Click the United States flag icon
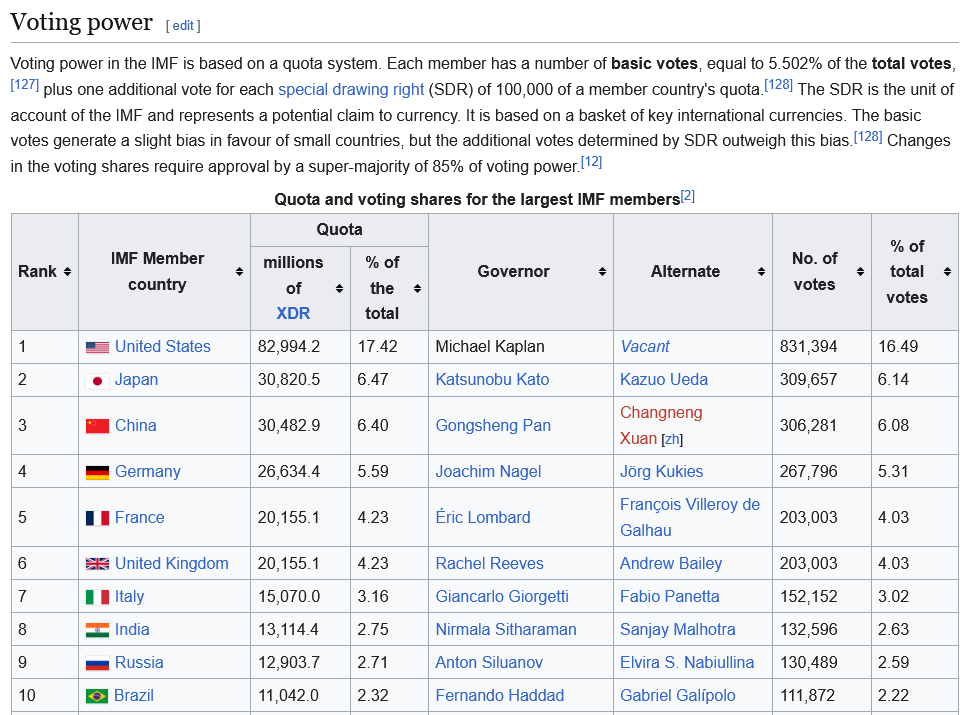This screenshot has height=715, width=969. click(x=97, y=347)
